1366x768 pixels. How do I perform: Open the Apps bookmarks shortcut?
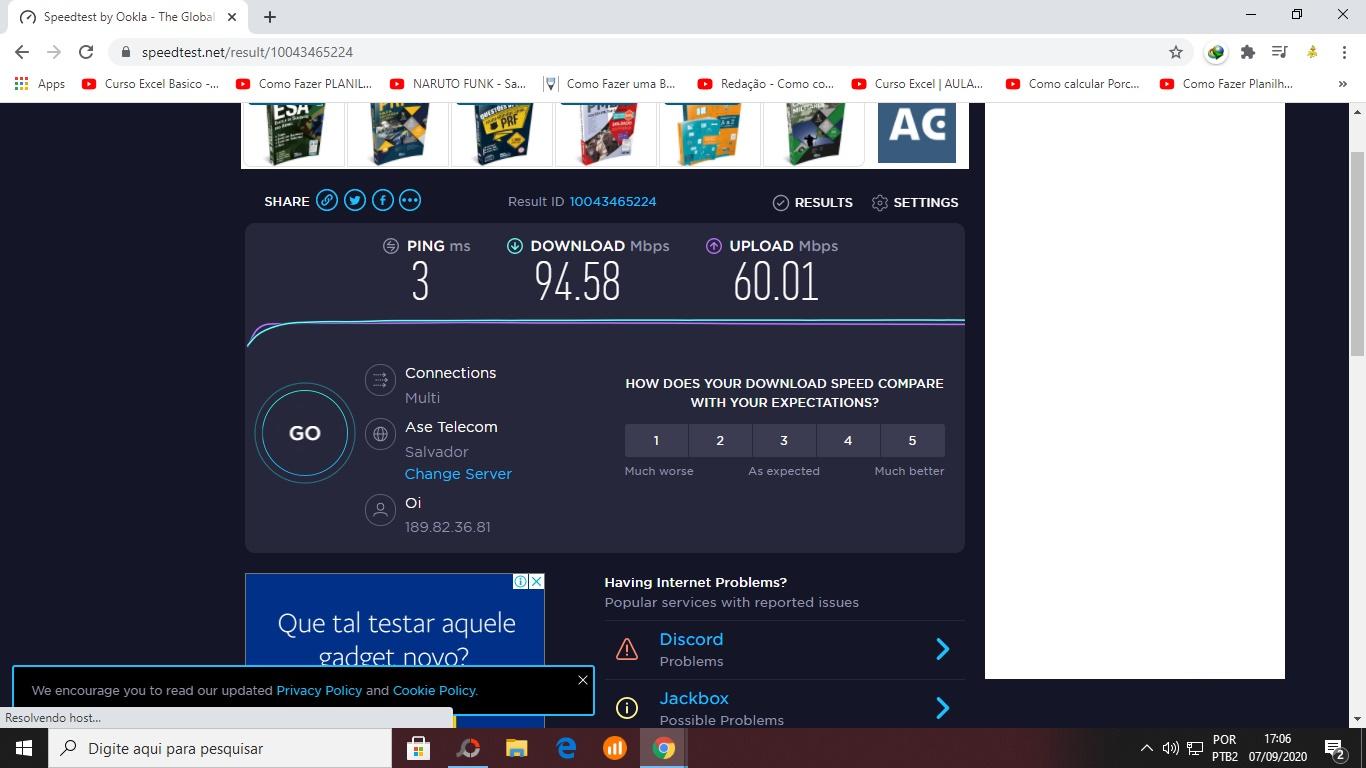point(40,84)
